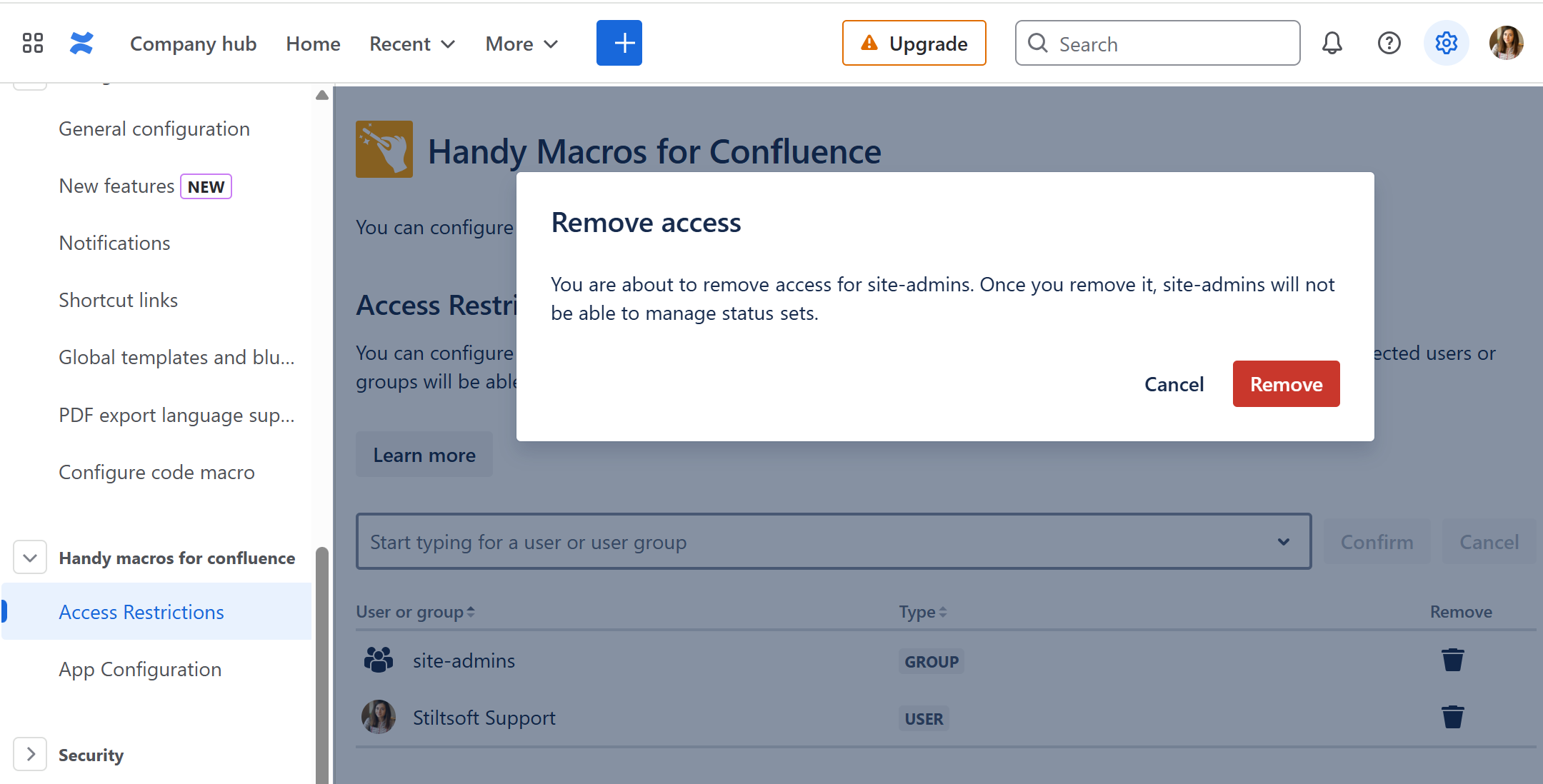1543x784 pixels.
Task: Open the App Configuration sidebar item
Action: click(x=140, y=670)
